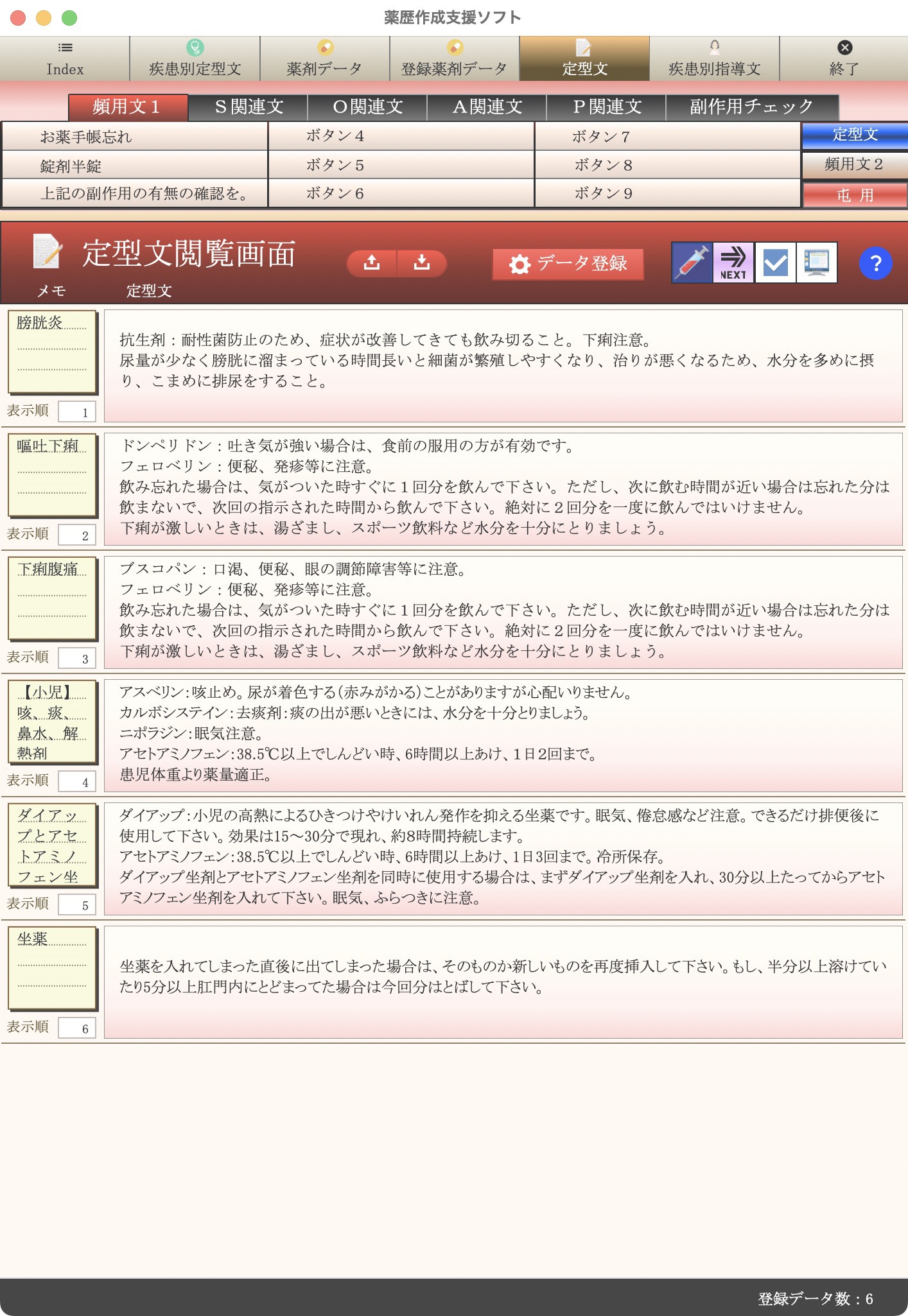The height and width of the screenshot is (1316, 908).
Task: Open 疾患別指導文 from the top toolbar
Action: coord(715,58)
